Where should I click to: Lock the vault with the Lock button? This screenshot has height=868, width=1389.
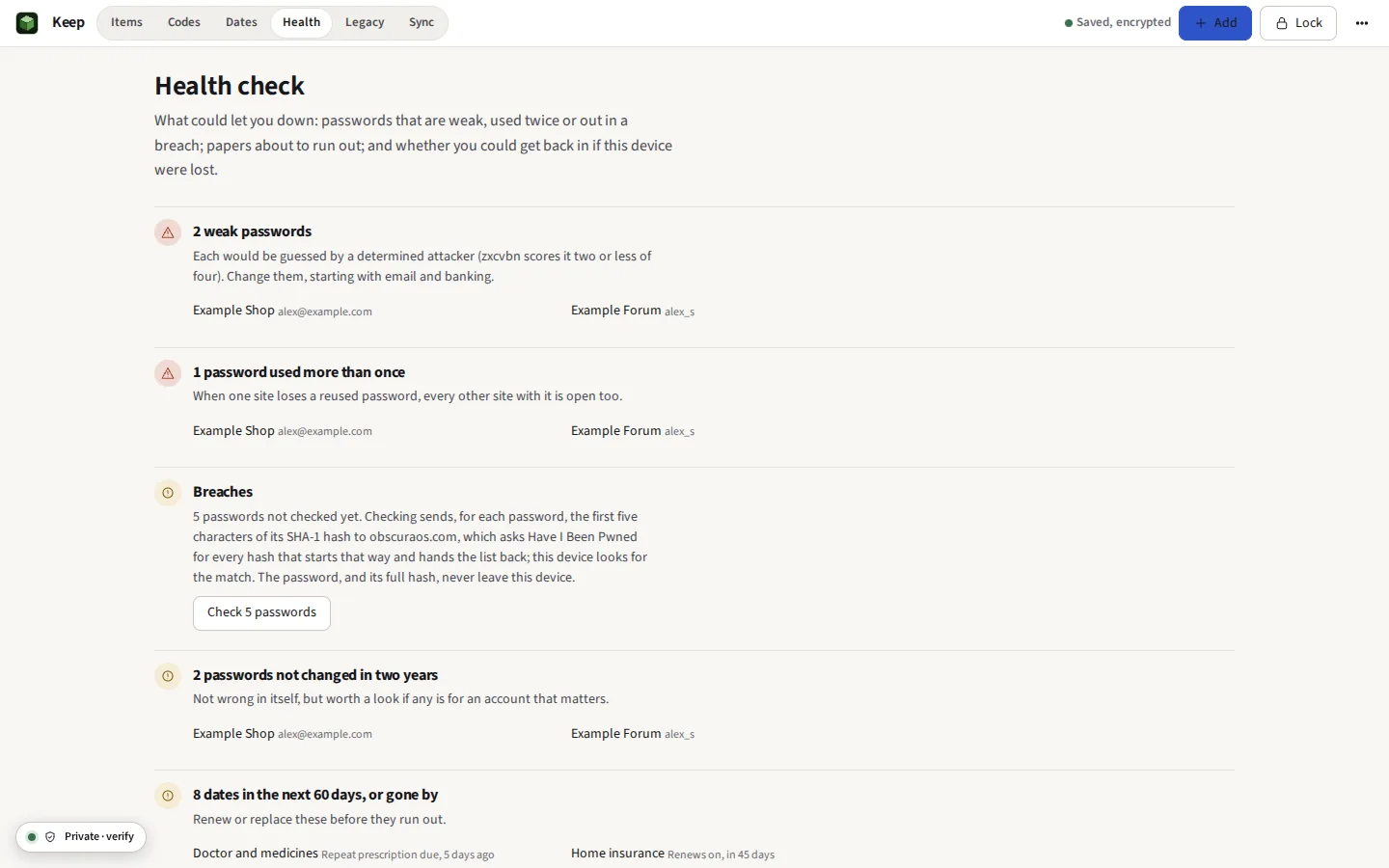click(1298, 23)
